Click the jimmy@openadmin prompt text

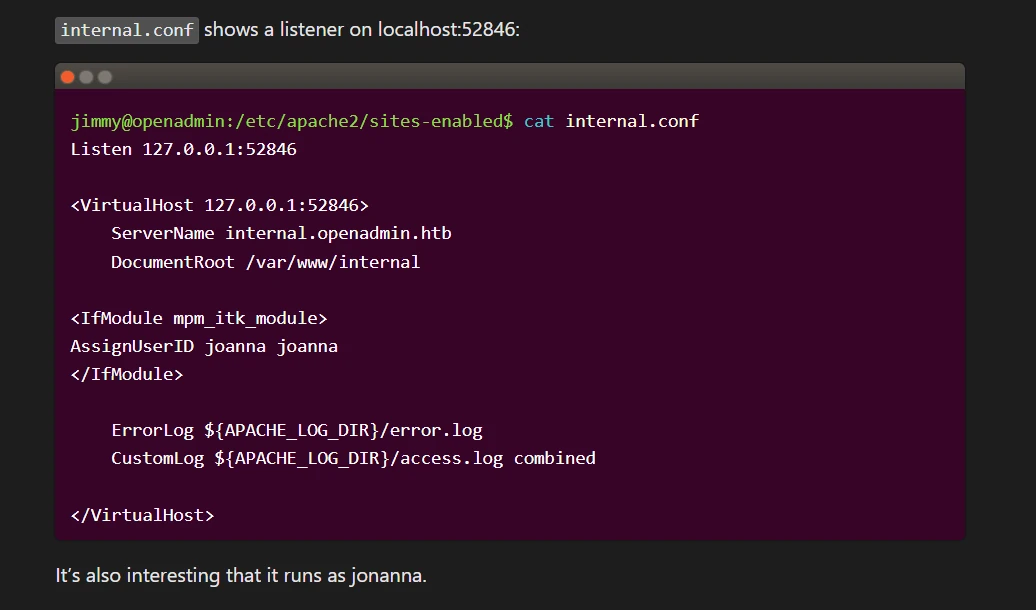[291, 121]
